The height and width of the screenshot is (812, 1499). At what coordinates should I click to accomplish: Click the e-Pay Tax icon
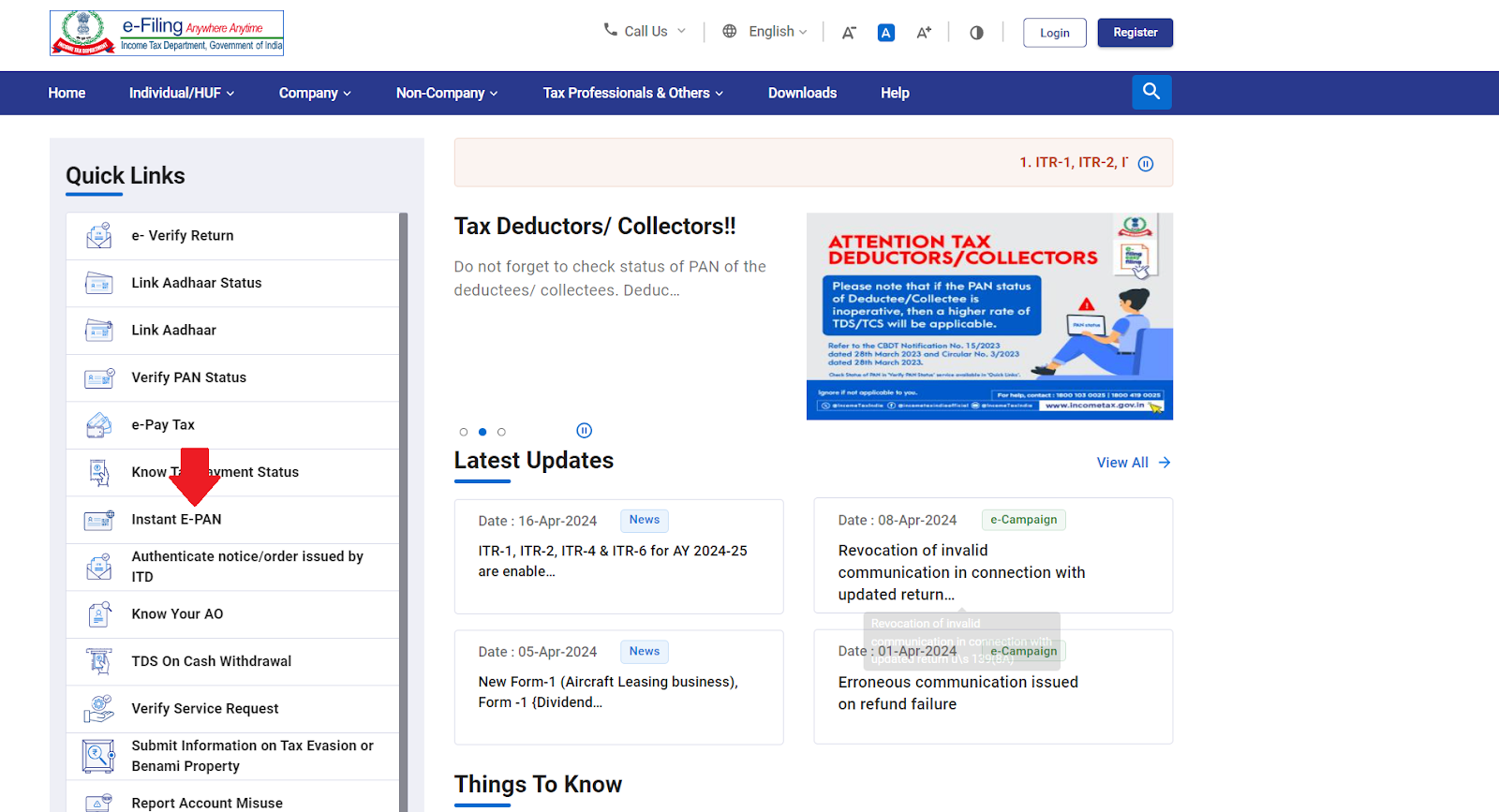[x=99, y=425]
